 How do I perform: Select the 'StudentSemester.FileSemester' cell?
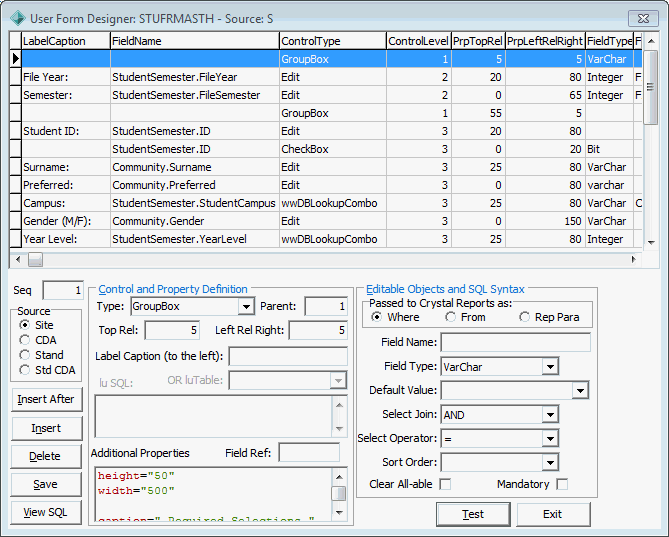pos(195,95)
